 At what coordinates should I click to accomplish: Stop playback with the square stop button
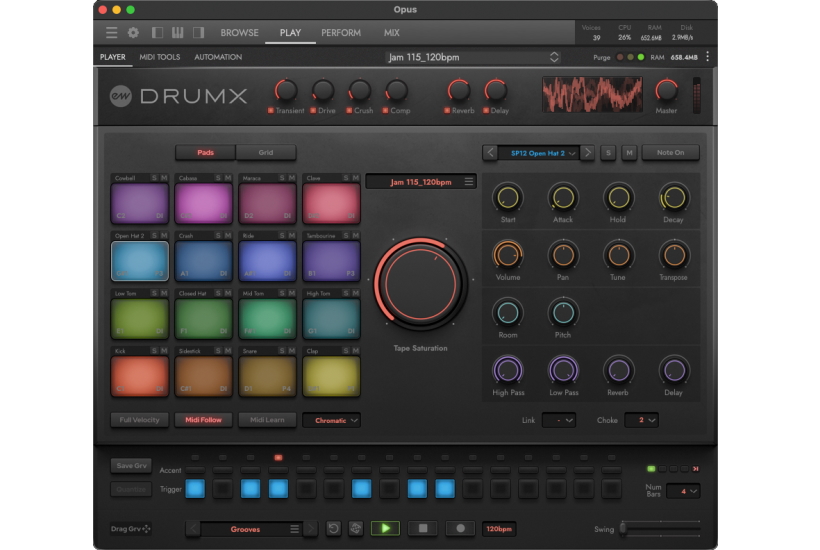point(423,529)
